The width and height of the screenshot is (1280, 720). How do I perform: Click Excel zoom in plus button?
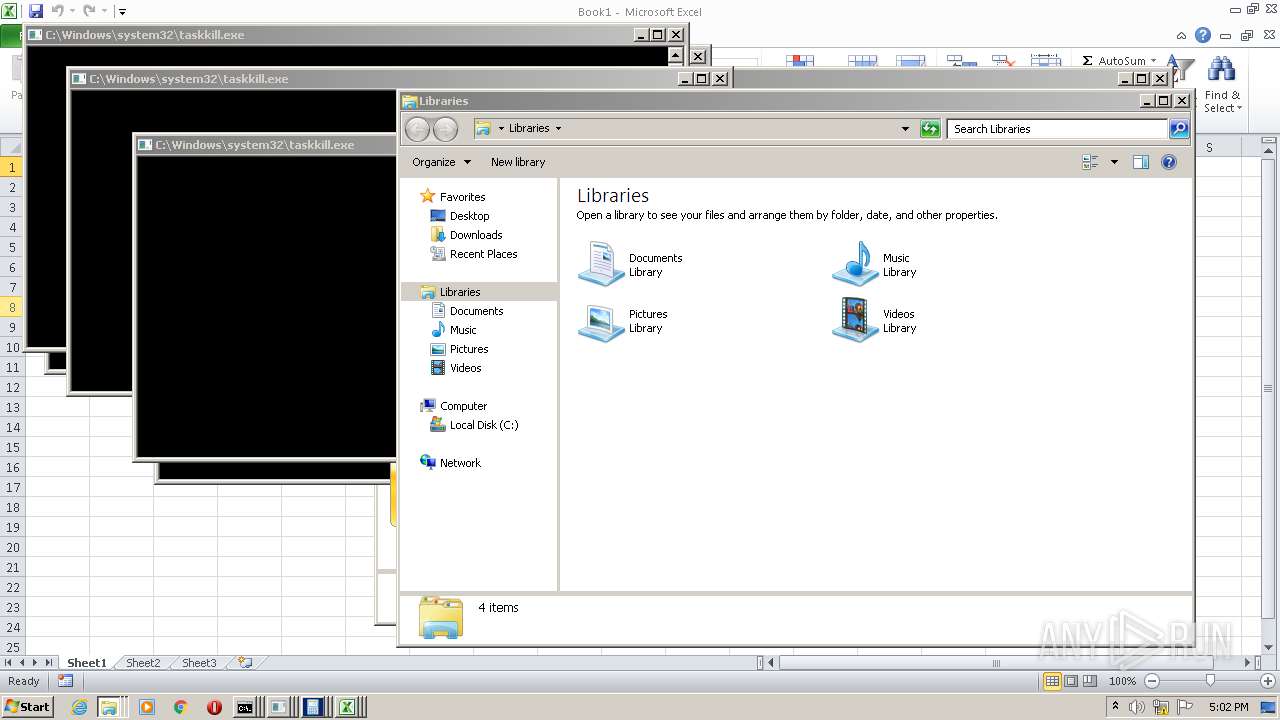1268,681
